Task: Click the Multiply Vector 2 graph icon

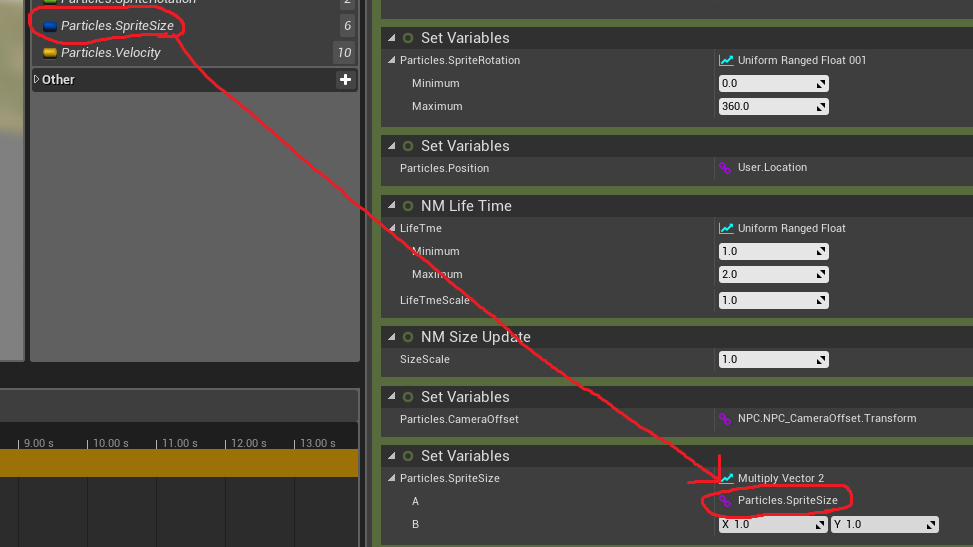Action: tap(726, 478)
